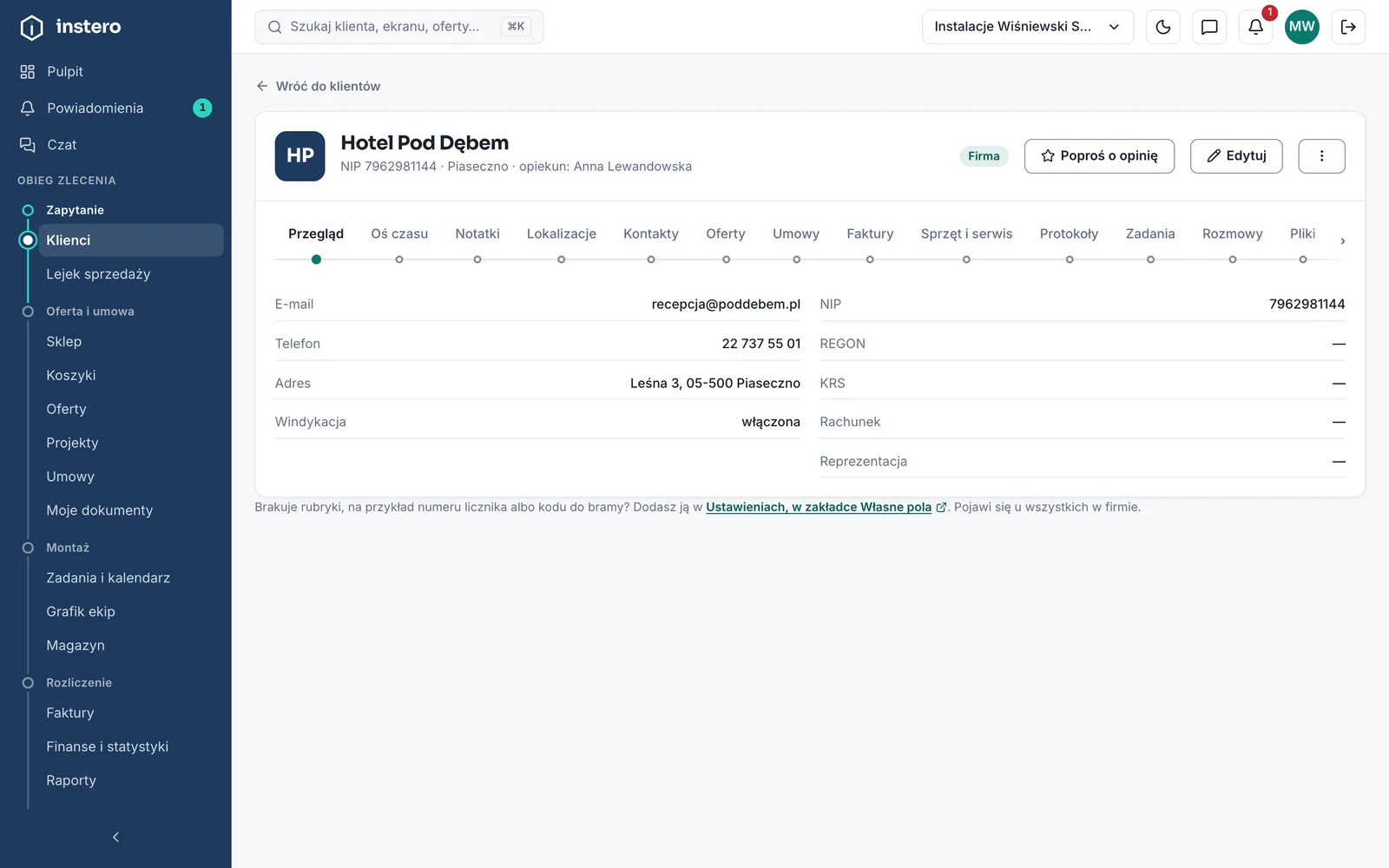1389x868 pixels.
Task: Open the Kontakty tab
Action: pos(651,233)
